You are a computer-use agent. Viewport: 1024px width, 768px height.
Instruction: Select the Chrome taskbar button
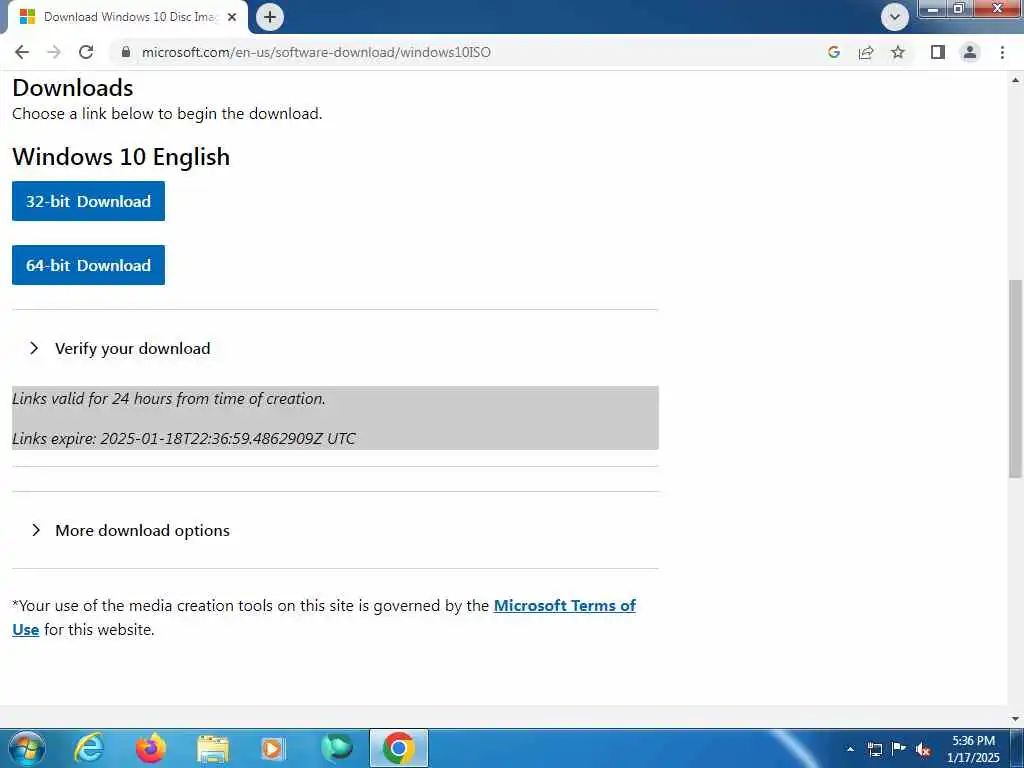[398, 748]
